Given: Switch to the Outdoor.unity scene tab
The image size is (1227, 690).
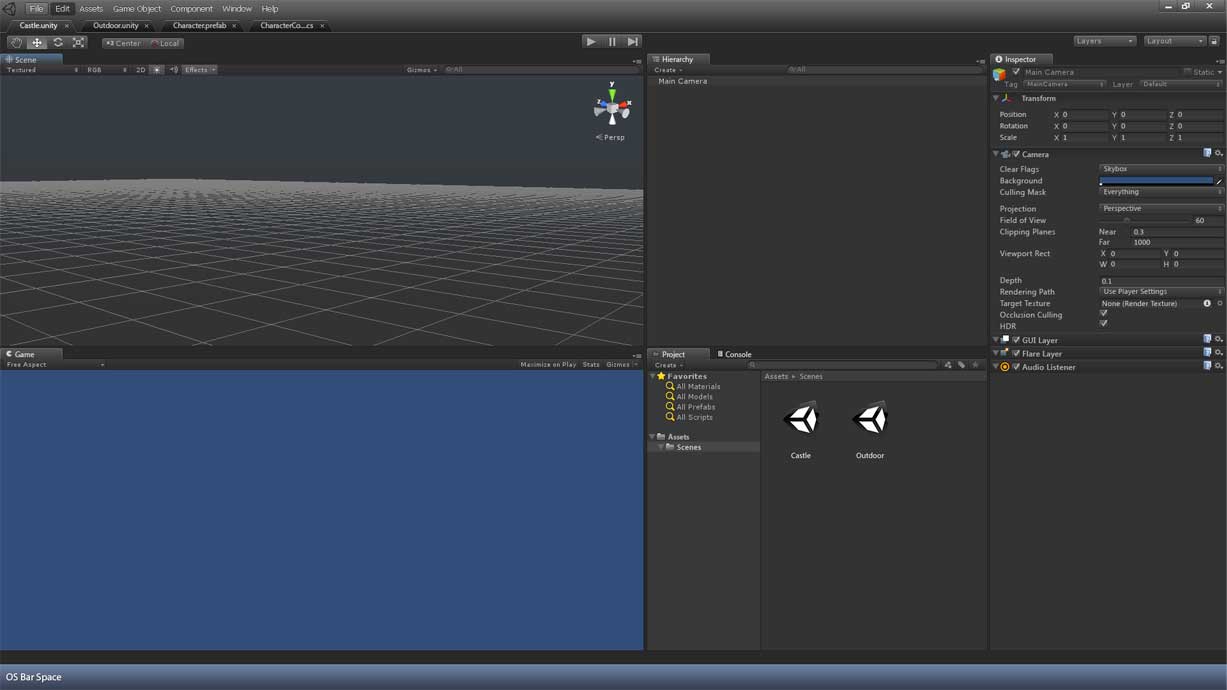Looking at the screenshot, I should [x=118, y=25].
